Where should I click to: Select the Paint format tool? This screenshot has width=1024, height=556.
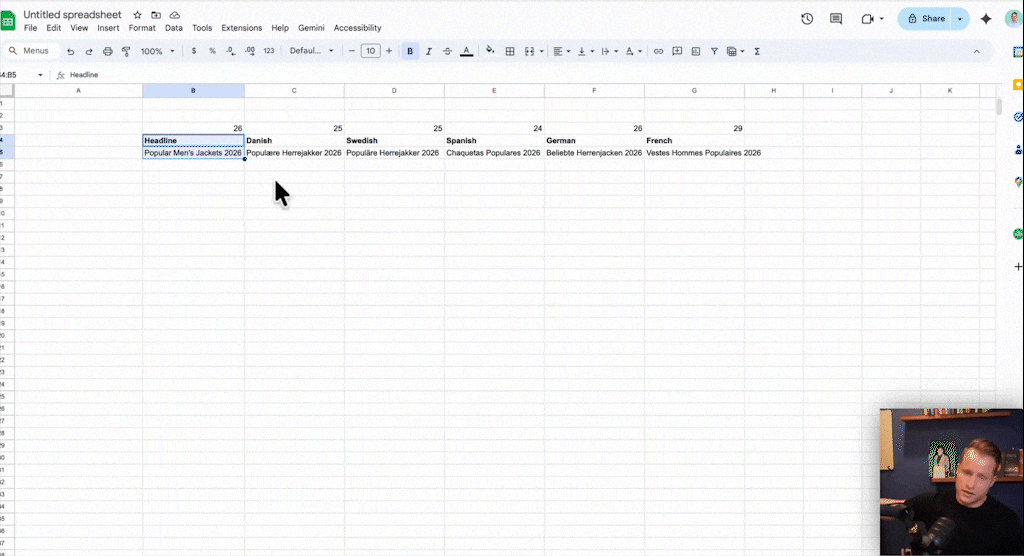(x=126, y=51)
